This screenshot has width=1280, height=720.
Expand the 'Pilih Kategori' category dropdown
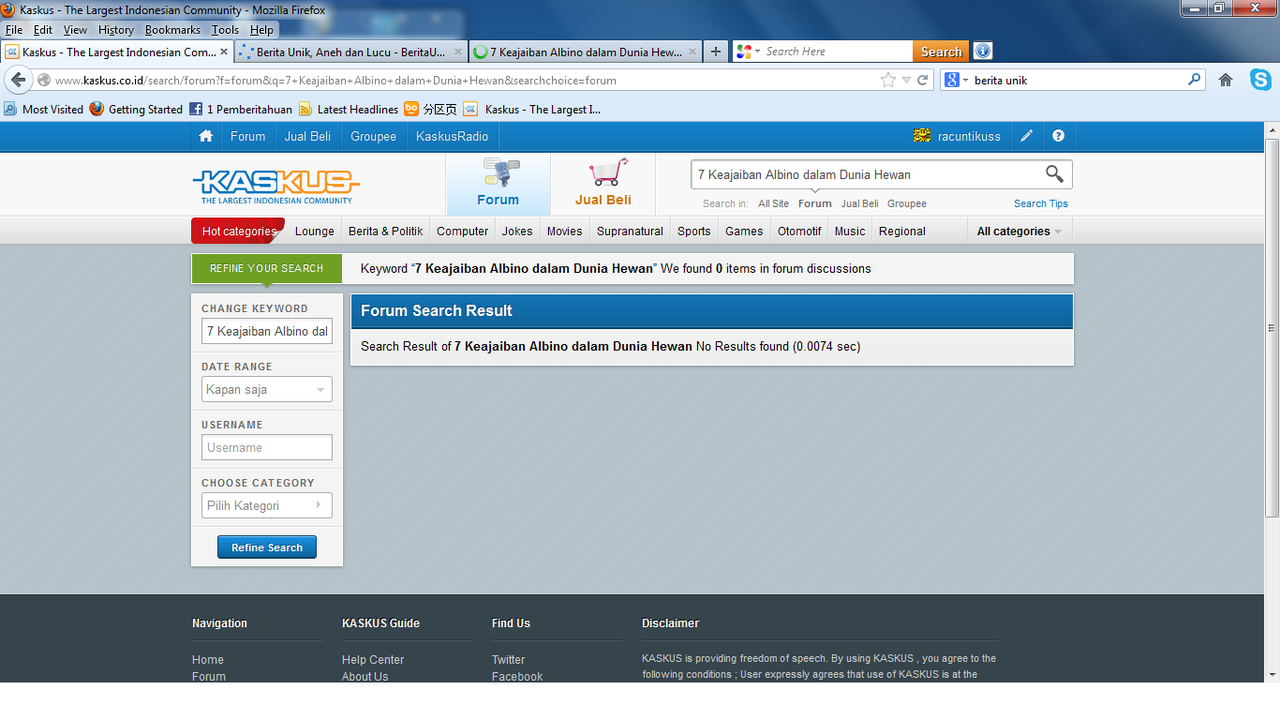coord(266,506)
